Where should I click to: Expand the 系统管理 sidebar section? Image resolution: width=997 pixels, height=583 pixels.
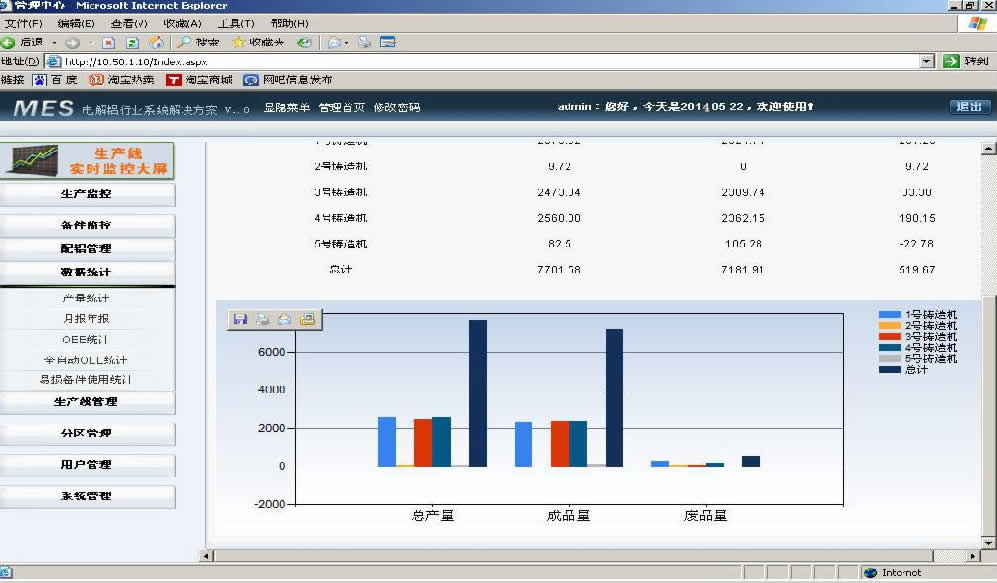[87, 496]
